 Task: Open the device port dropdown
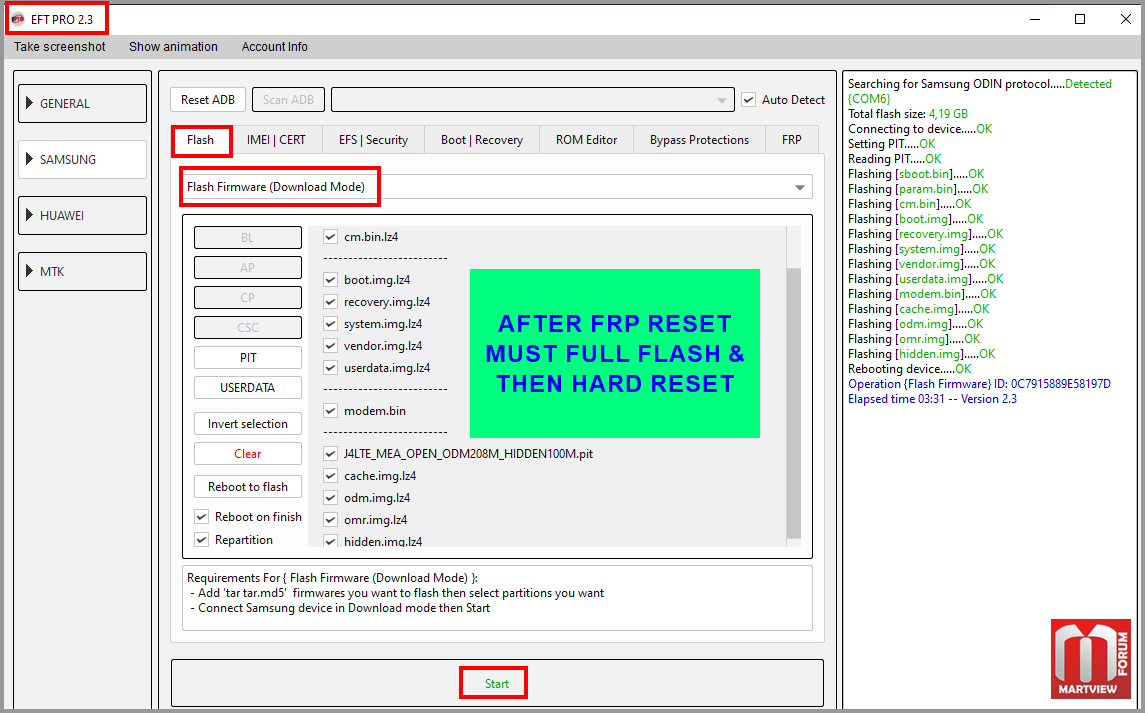tap(532, 100)
